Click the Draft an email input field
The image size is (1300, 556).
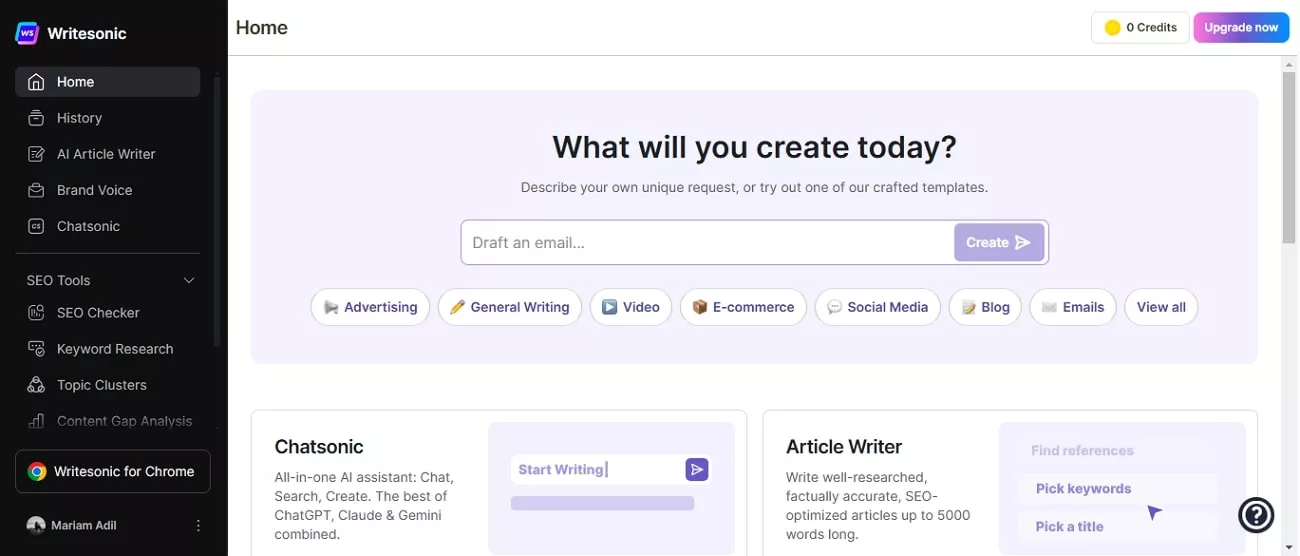(707, 242)
